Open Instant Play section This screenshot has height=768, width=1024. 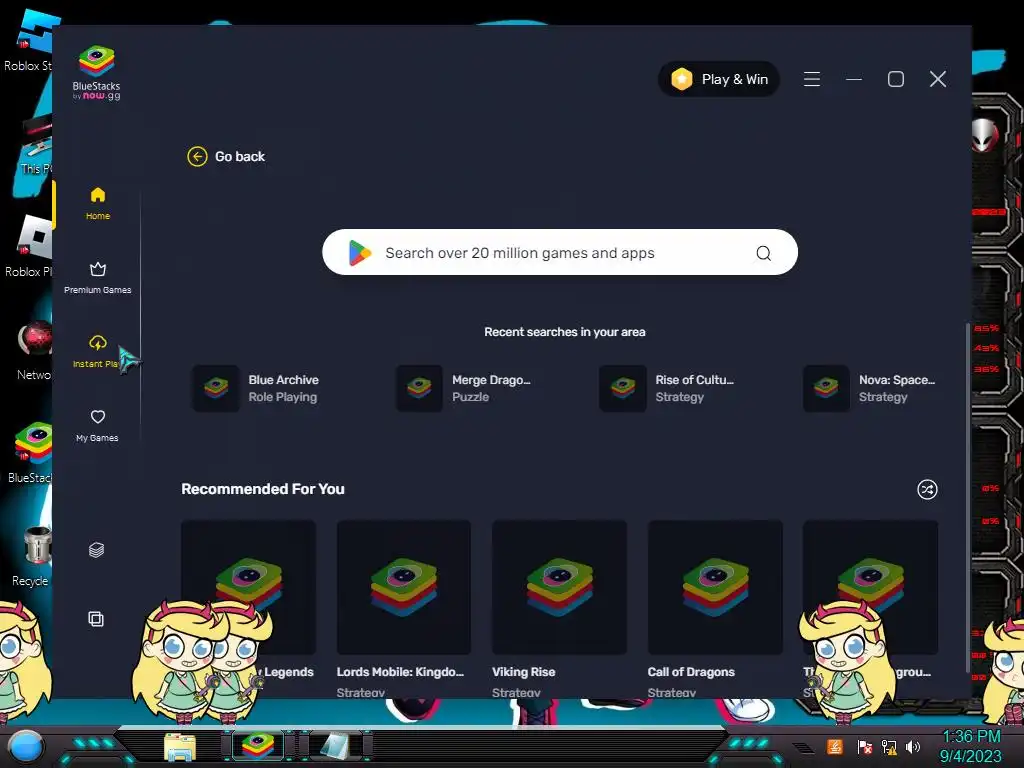coord(97,351)
